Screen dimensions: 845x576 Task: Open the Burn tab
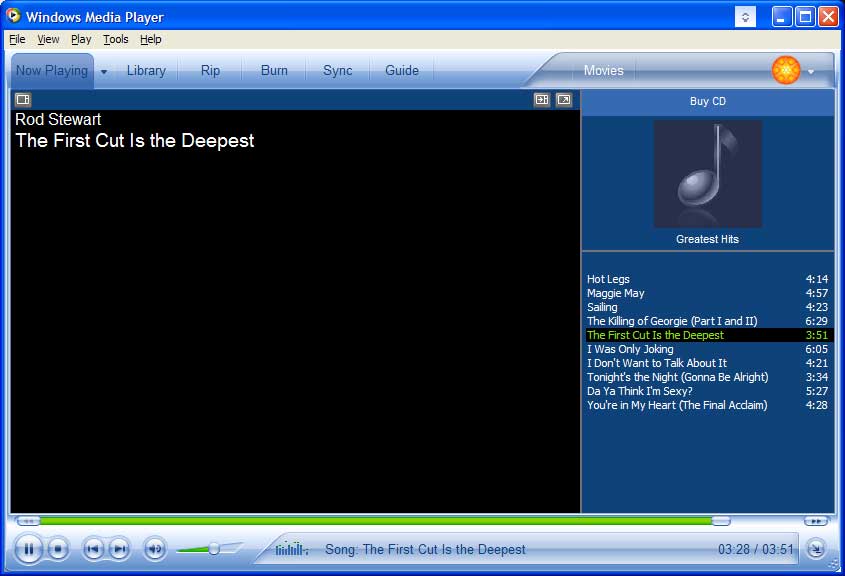[274, 71]
